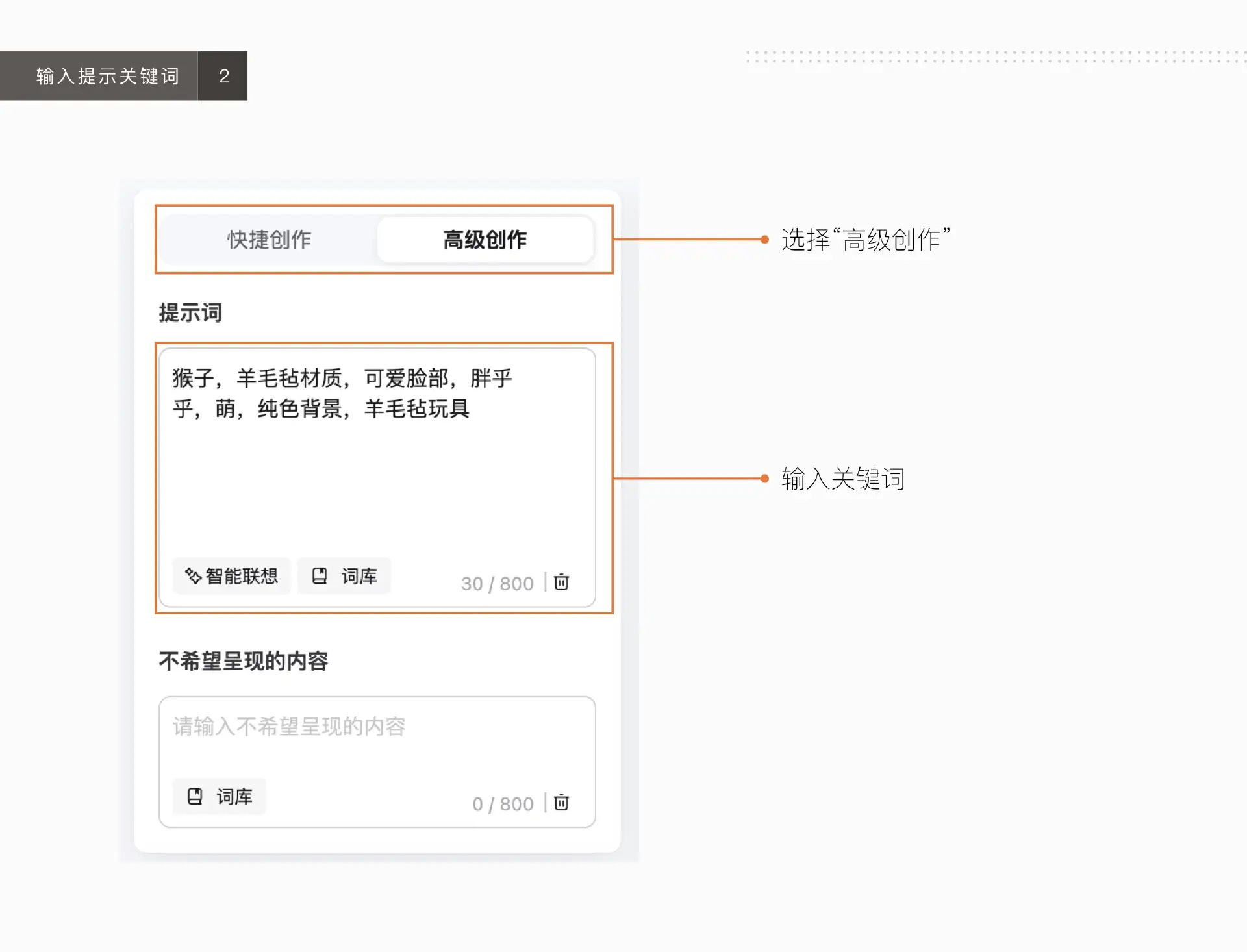Open the negative prompt 词库 picker
This screenshot has width=1247, height=952.
(x=218, y=797)
